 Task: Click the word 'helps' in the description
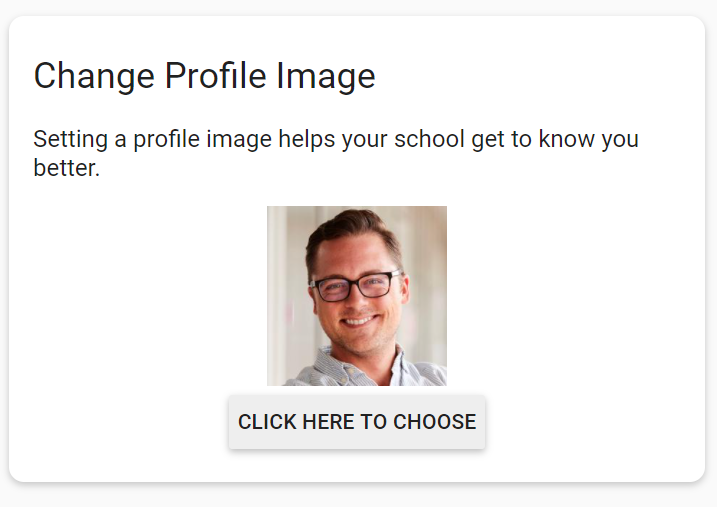click(307, 139)
